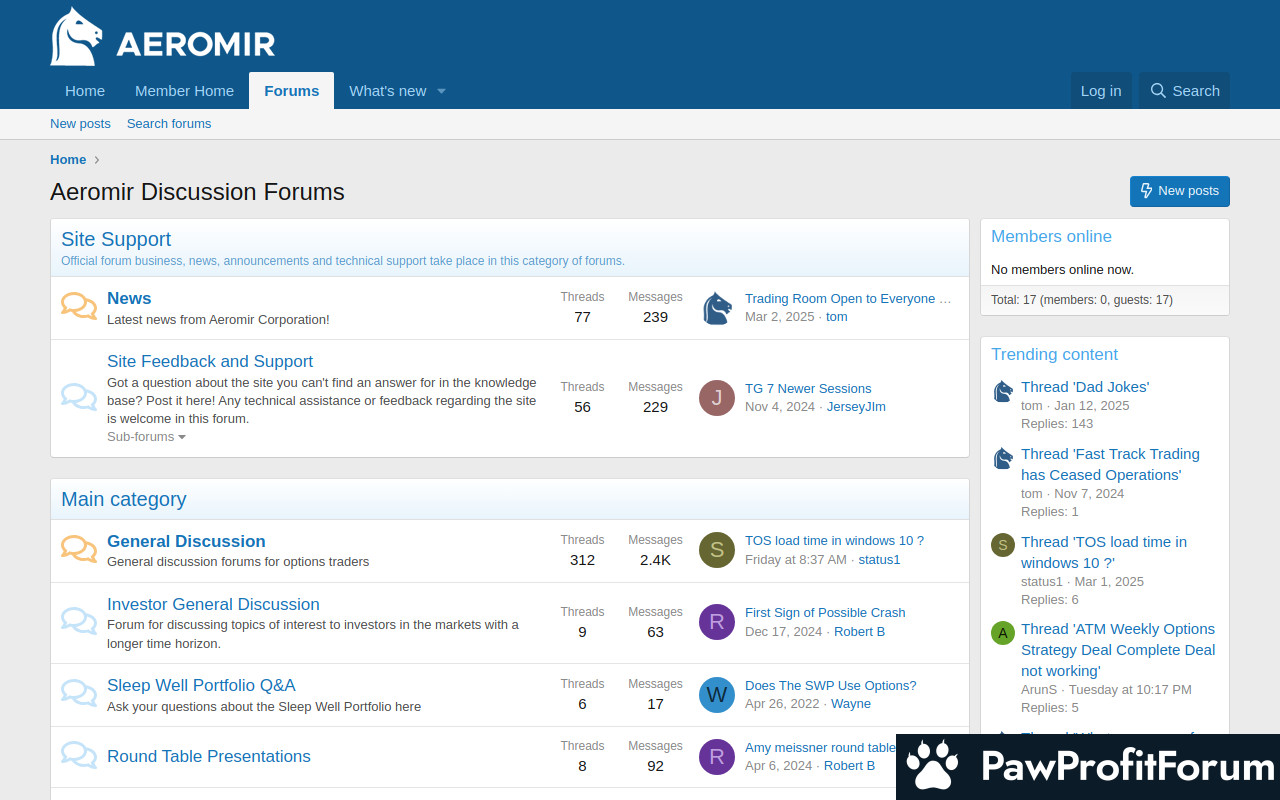Open General Discussion forum title
Screen dimensions: 1280x800
click(186, 541)
